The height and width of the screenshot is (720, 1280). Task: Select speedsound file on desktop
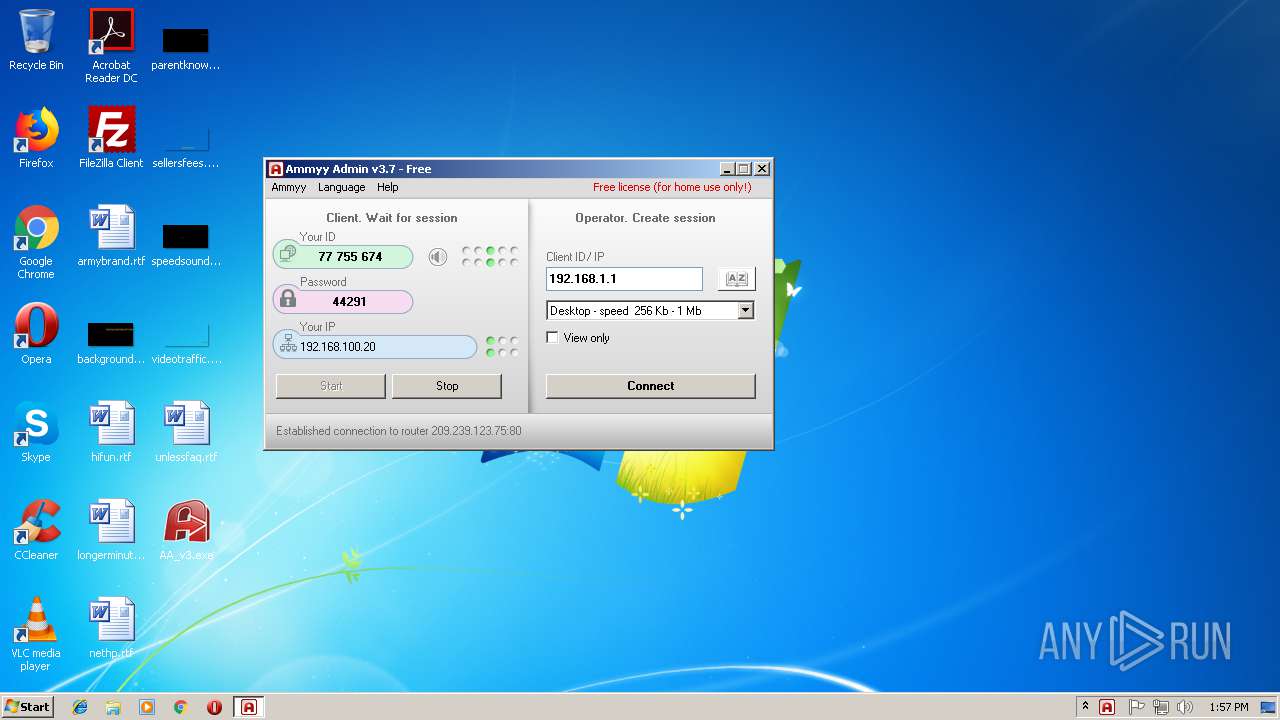186,243
